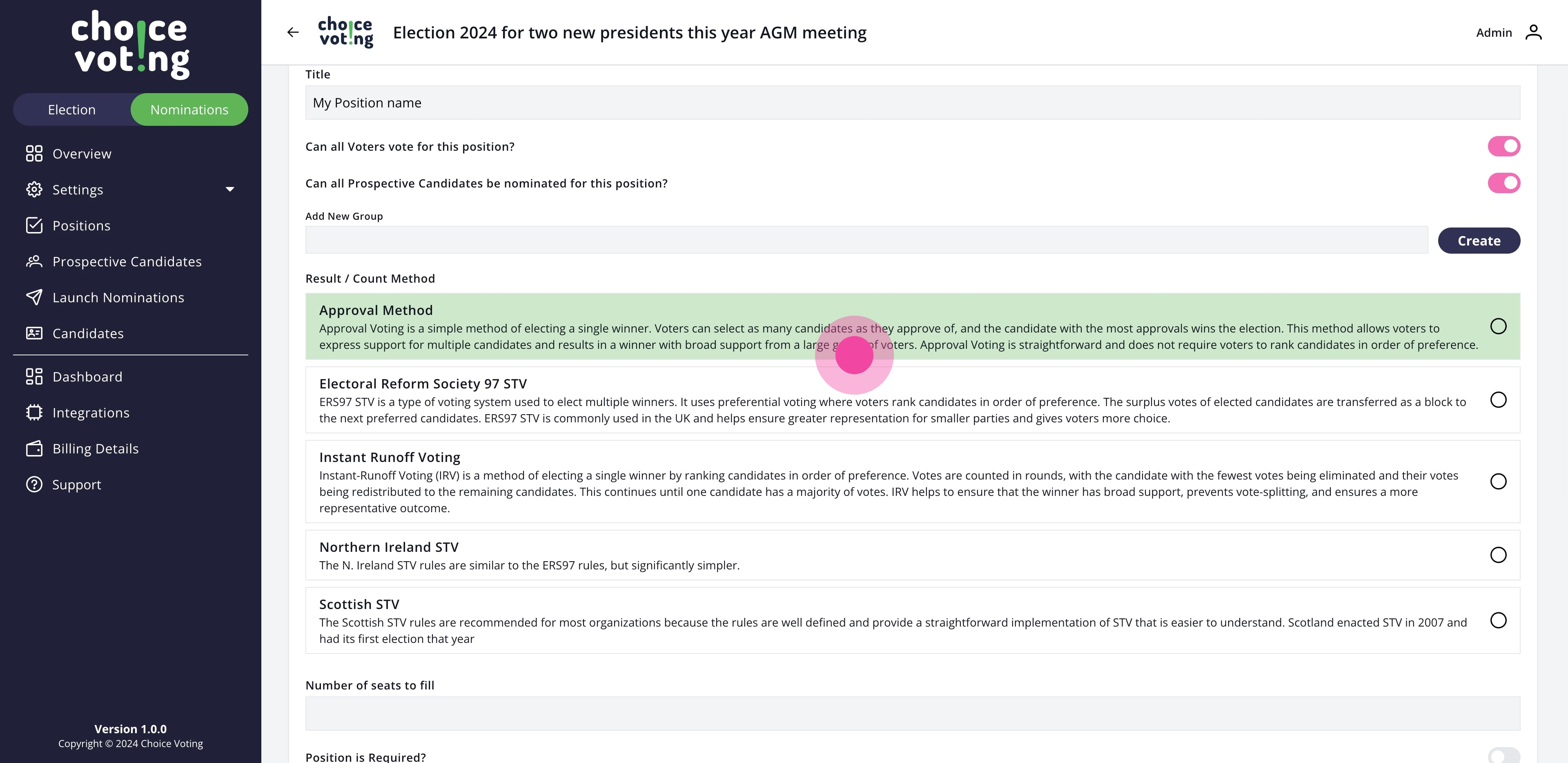Open the Dashboard menu item

(87, 376)
